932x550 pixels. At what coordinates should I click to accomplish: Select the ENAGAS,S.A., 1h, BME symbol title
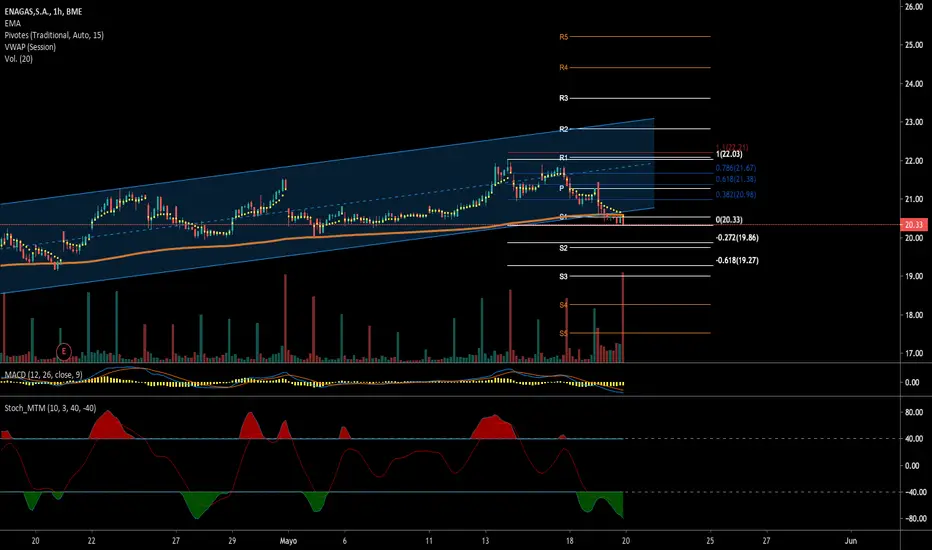click(x=43, y=11)
